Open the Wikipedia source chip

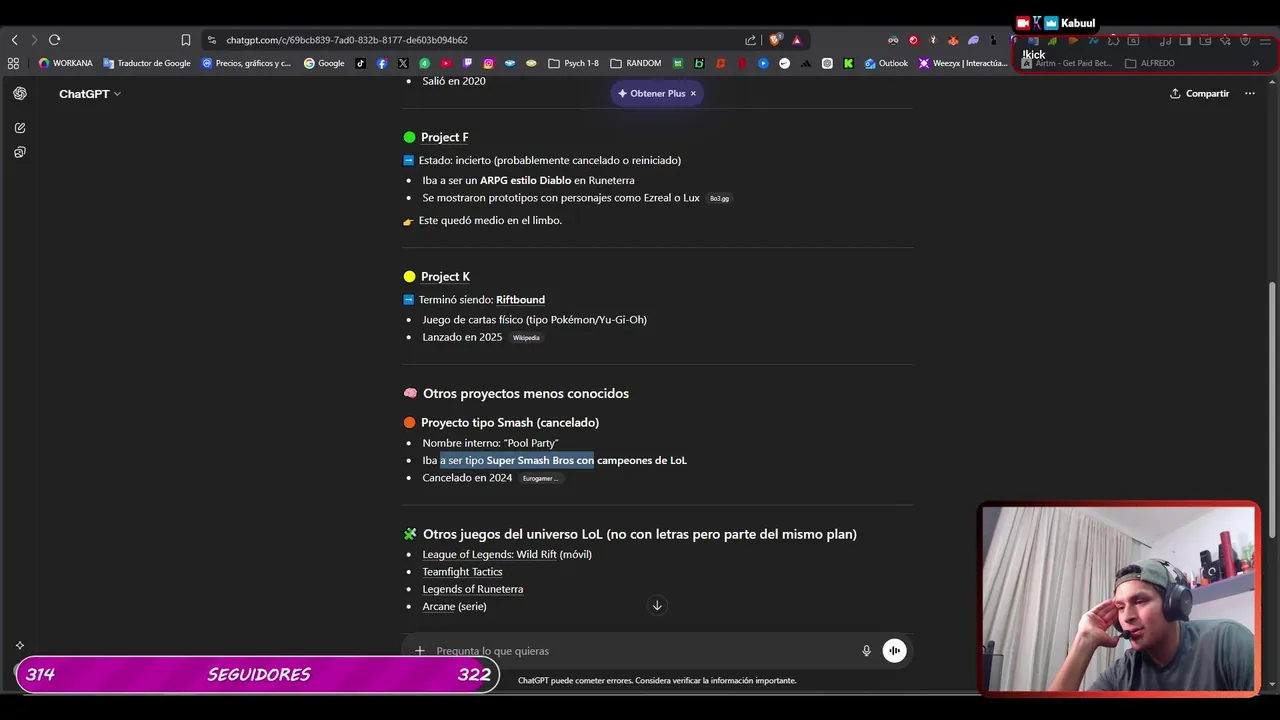(526, 338)
